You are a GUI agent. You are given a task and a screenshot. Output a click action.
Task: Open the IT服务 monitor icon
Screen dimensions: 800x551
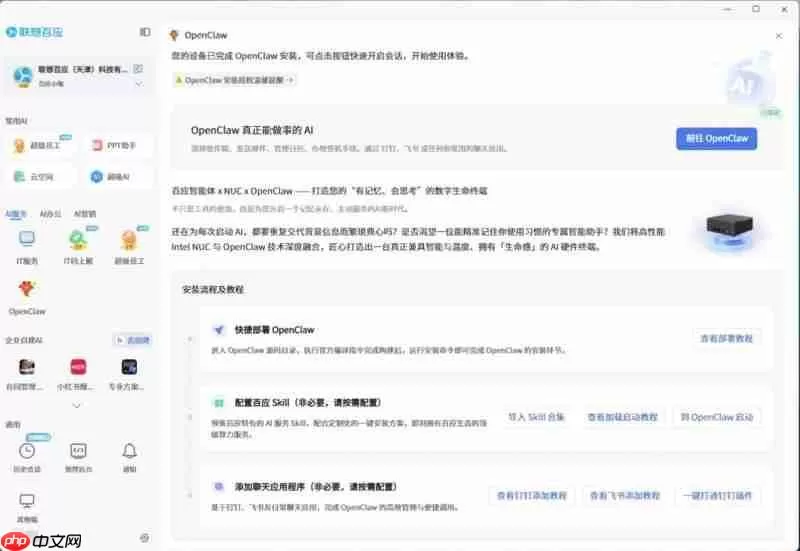point(27,239)
